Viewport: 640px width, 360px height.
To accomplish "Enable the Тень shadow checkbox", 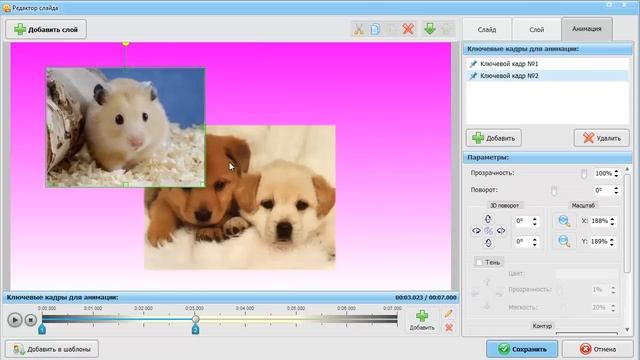I will (479, 262).
